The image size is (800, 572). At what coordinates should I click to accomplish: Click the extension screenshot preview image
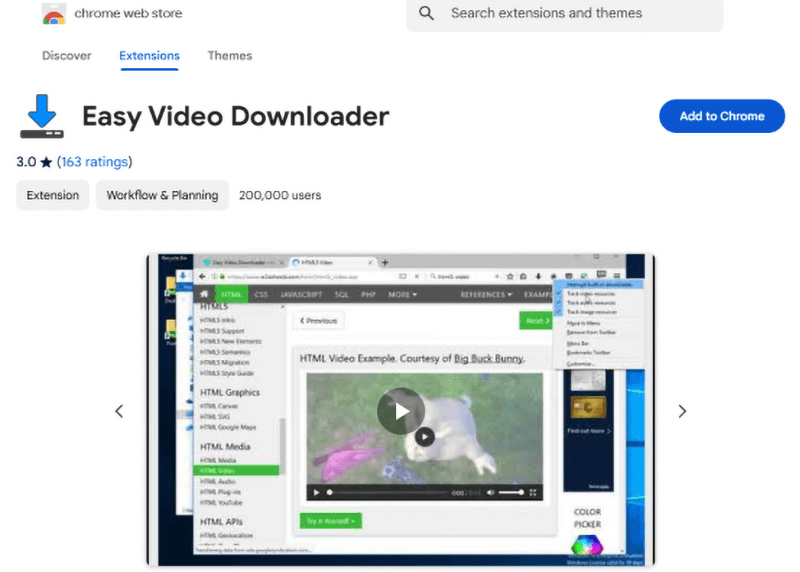point(401,410)
